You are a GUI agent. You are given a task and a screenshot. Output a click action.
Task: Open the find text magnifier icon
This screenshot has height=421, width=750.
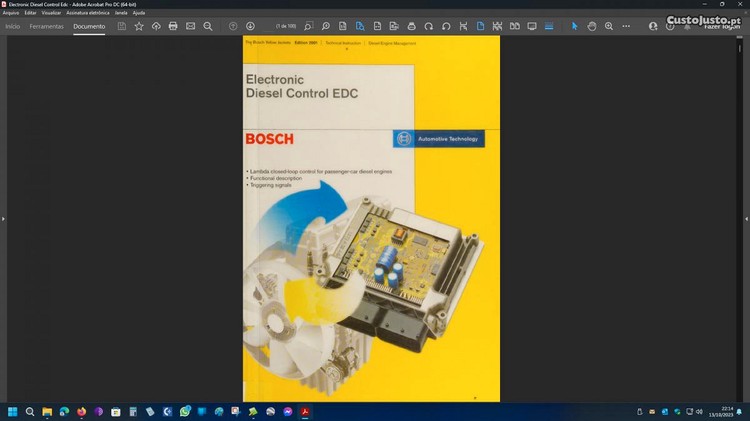207,26
